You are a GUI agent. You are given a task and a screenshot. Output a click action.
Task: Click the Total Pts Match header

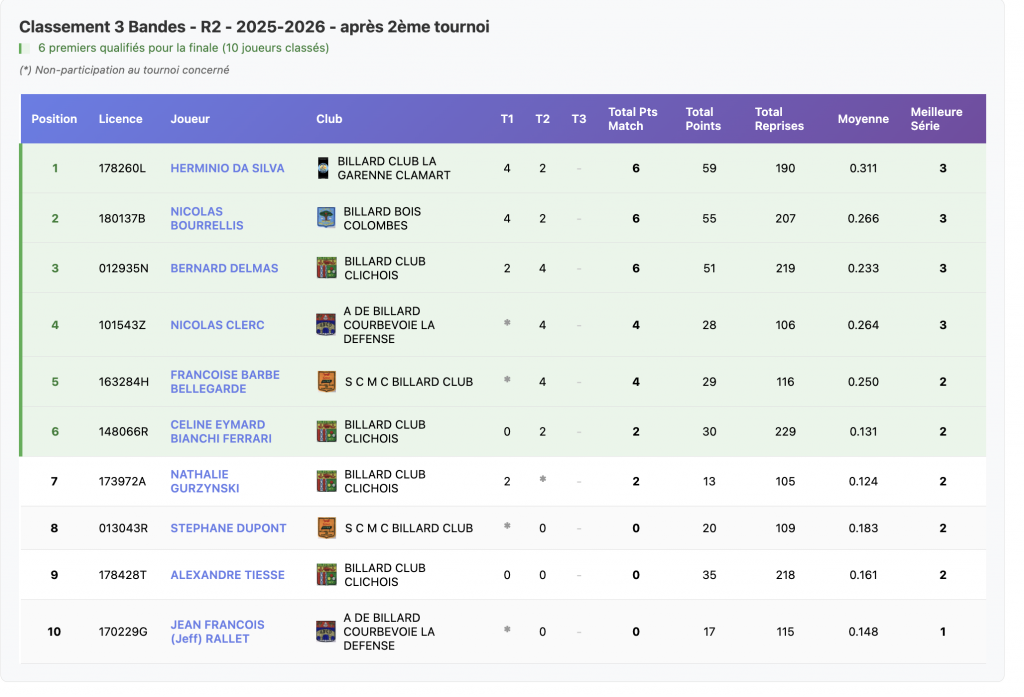(x=633, y=119)
